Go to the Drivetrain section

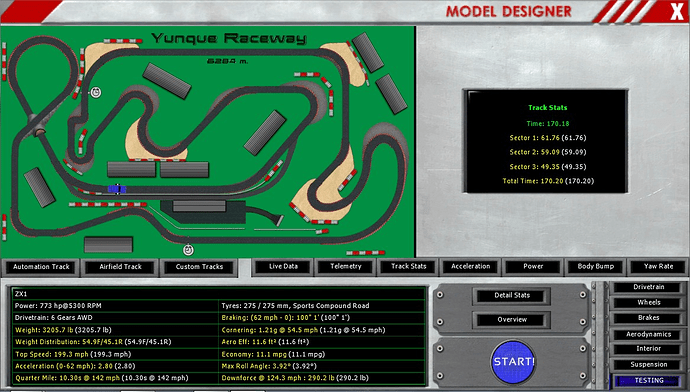649,287
